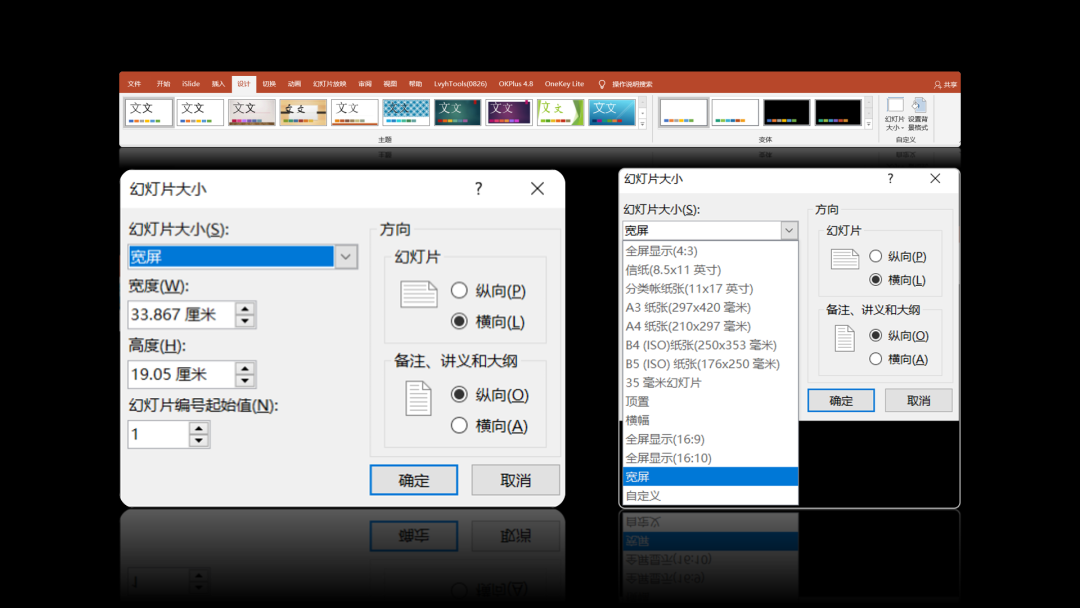This screenshot has width=1080, height=608.
Task: Click the help question mark in left dialog
Action: coord(478,189)
